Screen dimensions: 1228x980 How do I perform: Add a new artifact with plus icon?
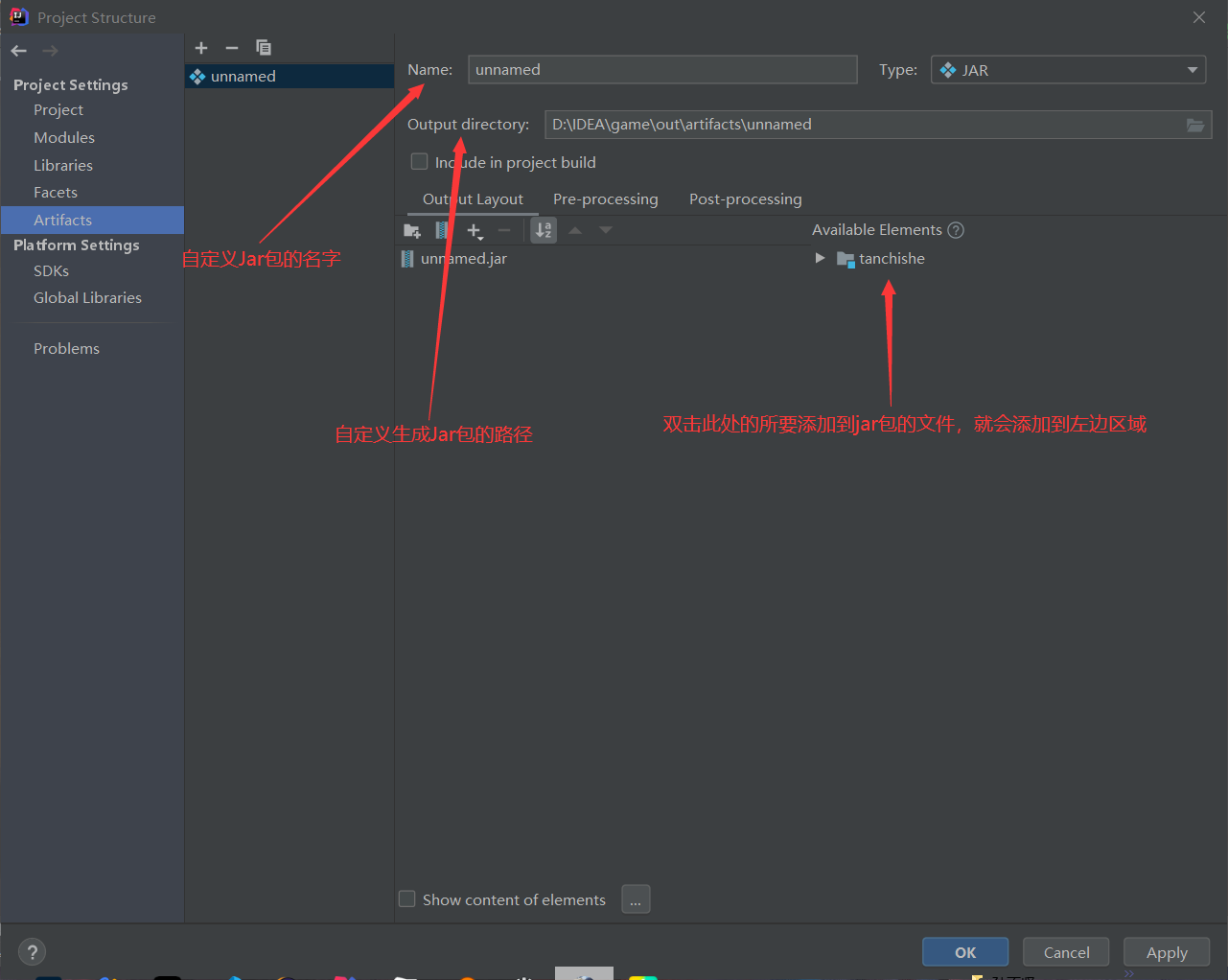click(201, 48)
